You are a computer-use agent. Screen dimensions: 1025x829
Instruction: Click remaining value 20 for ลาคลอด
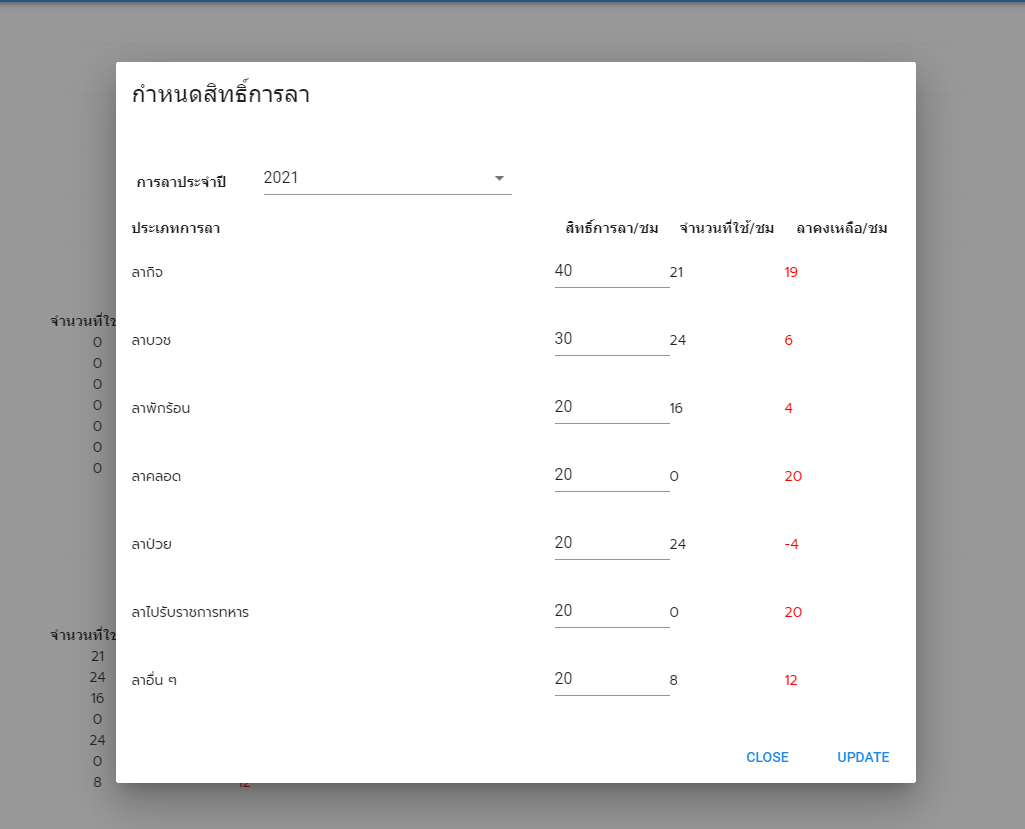tap(793, 476)
